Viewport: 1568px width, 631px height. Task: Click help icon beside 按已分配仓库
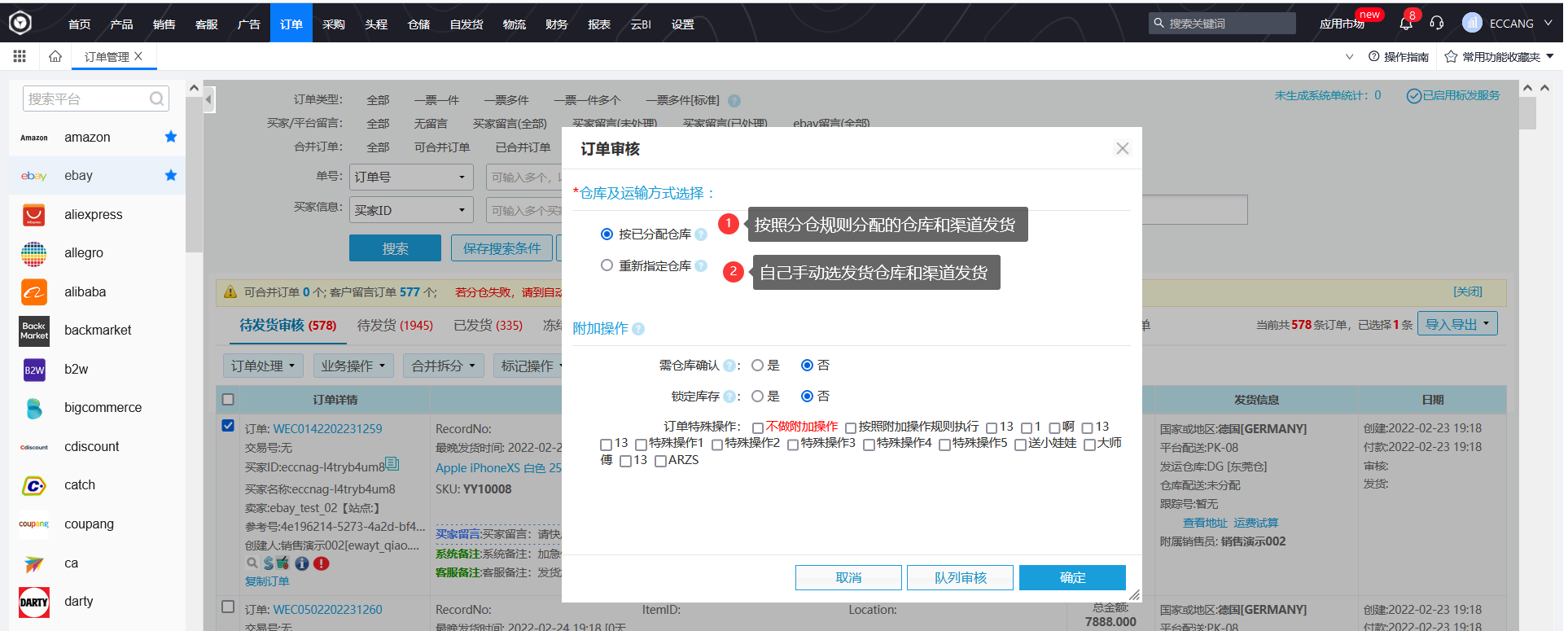pos(701,234)
